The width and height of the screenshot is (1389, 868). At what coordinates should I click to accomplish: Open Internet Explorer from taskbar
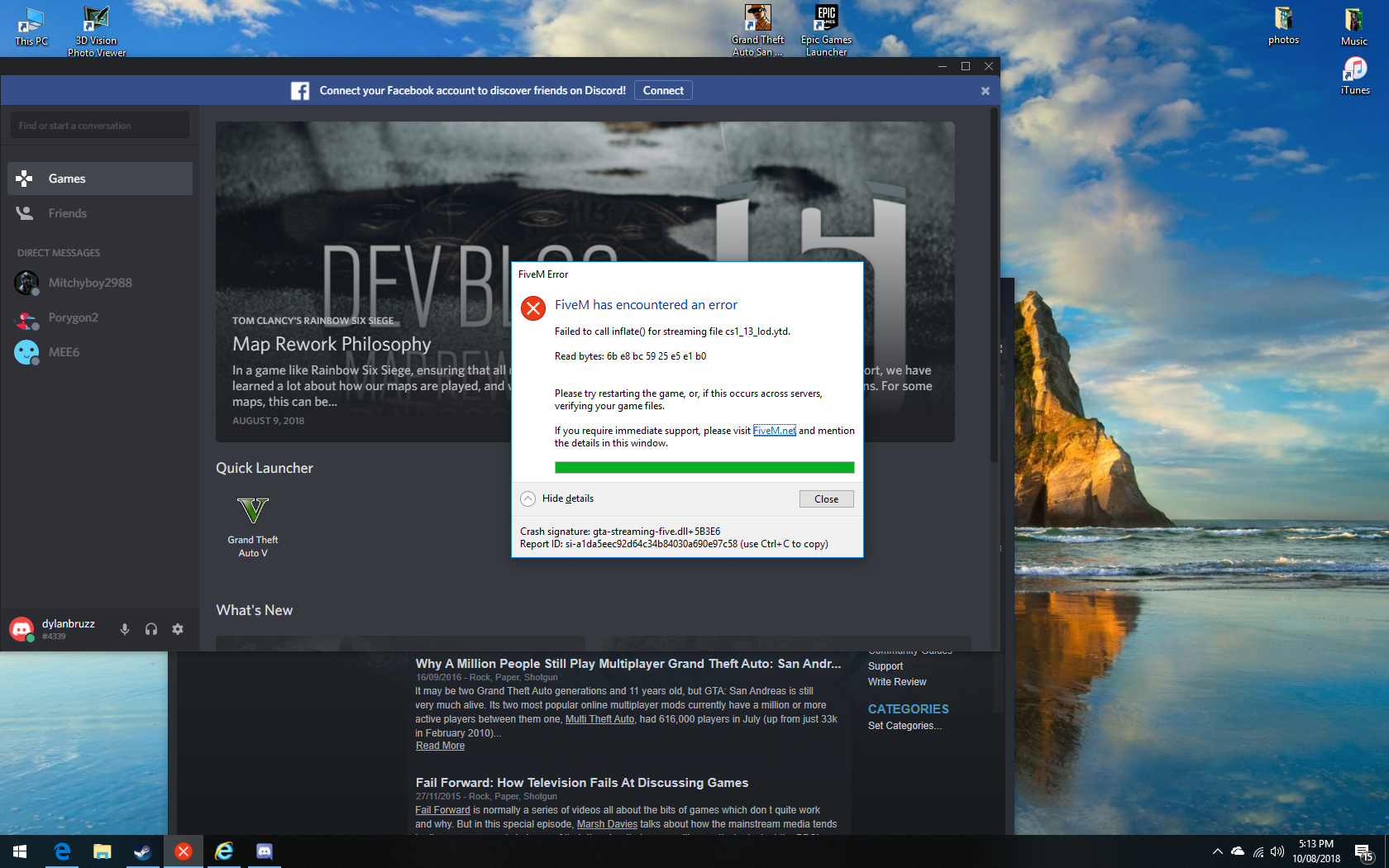[224, 851]
